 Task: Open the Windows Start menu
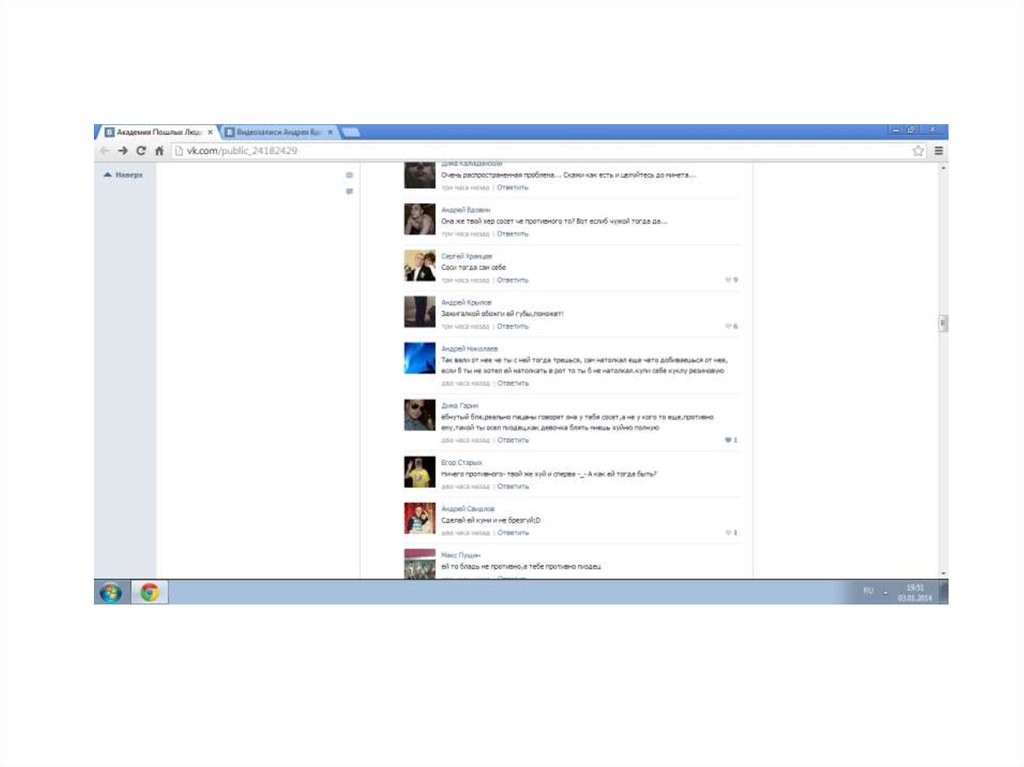(109, 592)
